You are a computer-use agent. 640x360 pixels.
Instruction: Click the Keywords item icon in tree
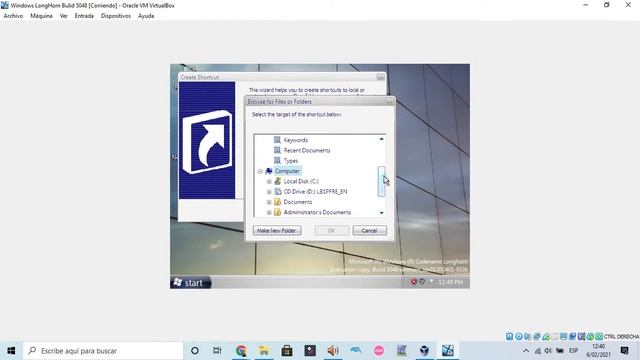[278, 140]
